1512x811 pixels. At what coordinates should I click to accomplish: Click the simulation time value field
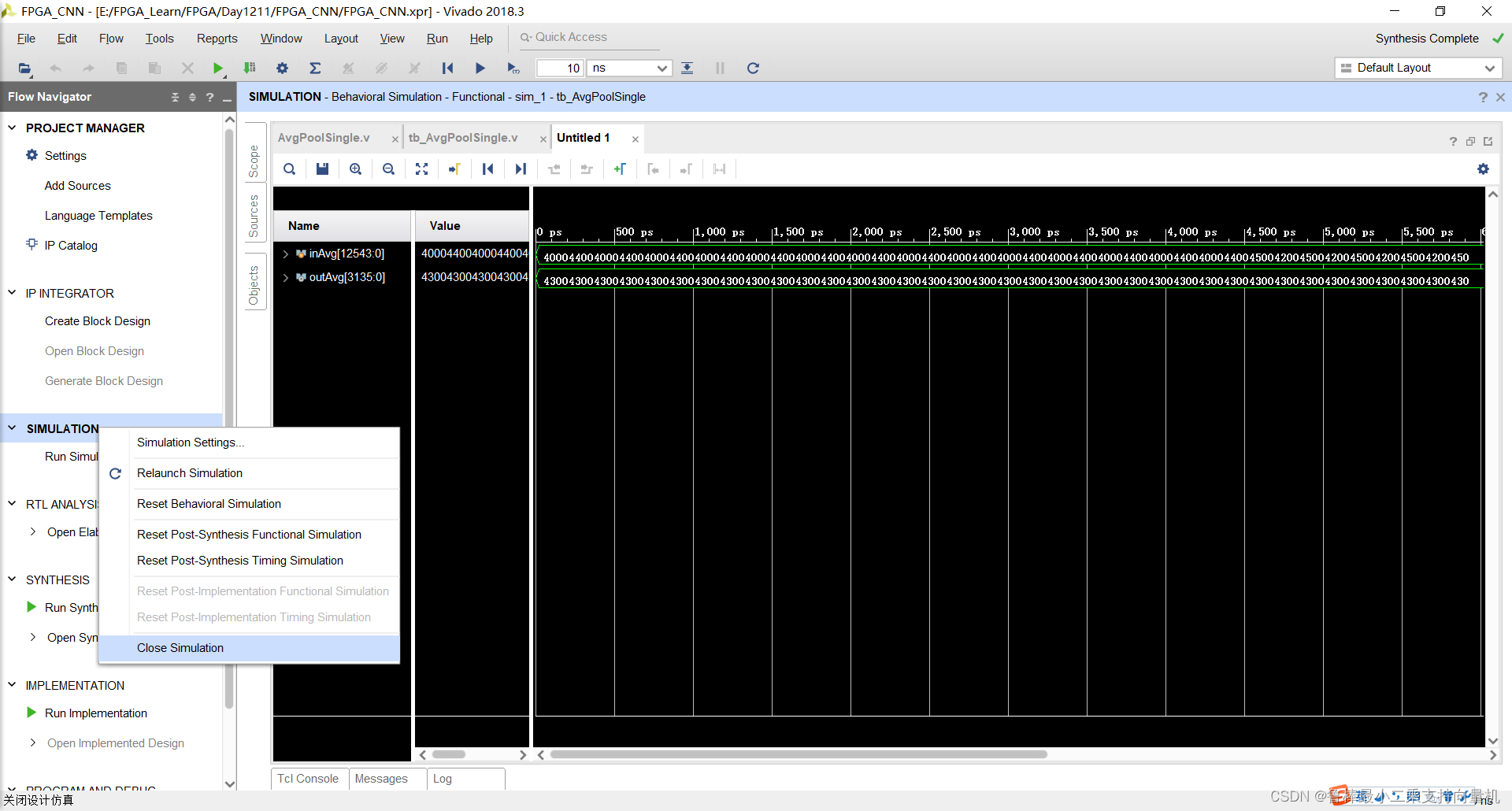coord(560,69)
